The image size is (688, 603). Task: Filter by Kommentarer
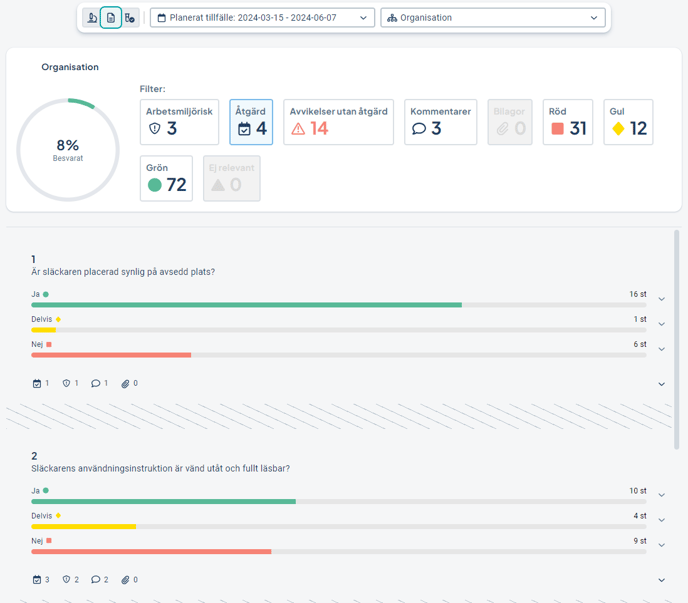(440, 122)
